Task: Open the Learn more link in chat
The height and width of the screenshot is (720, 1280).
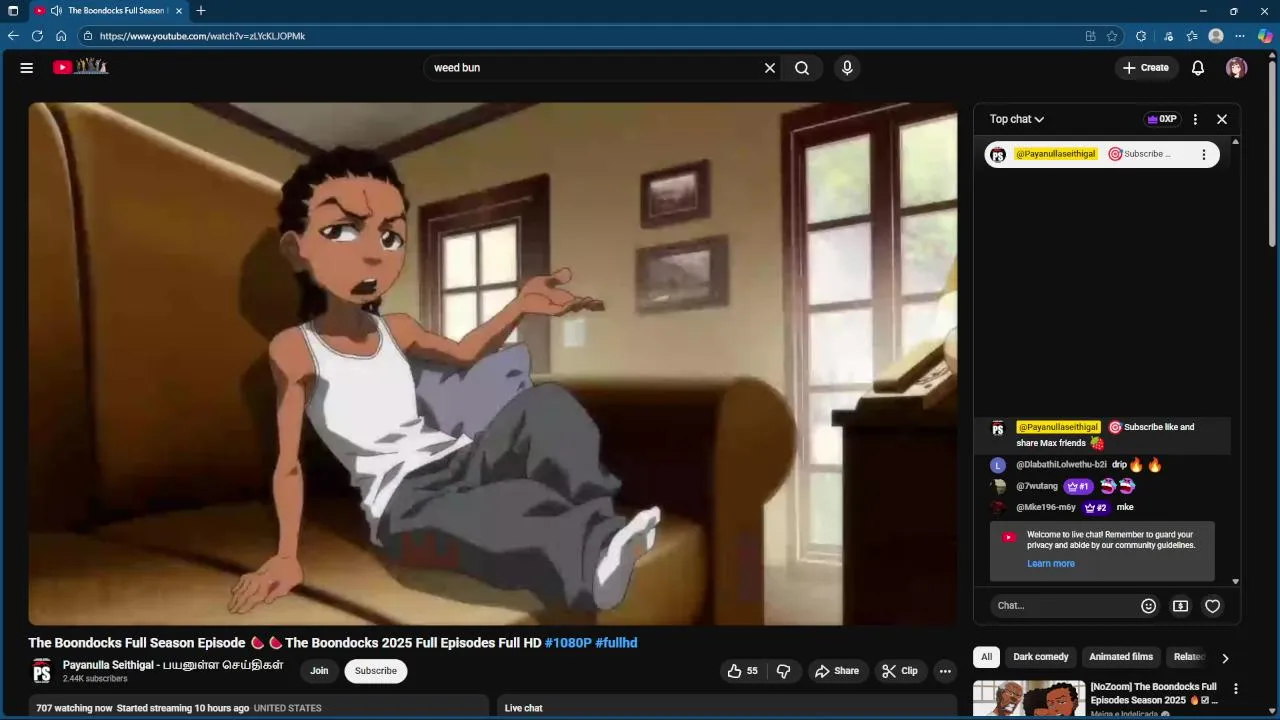Action: coord(1051,564)
